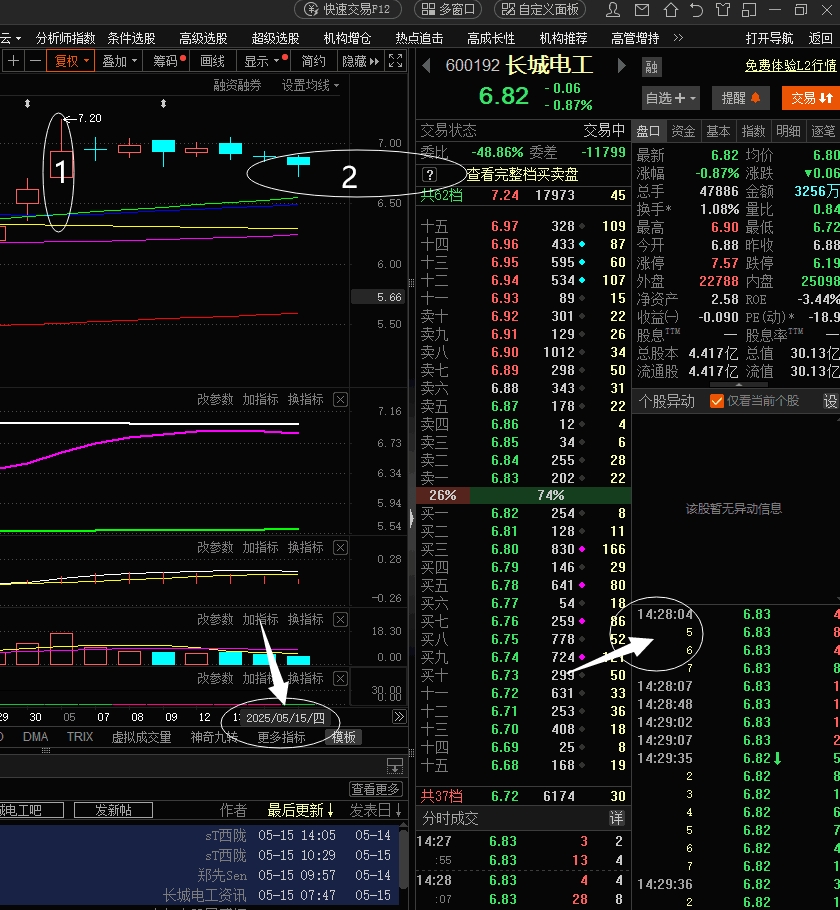Open the 复权 dropdown
Image resolution: width=840 pixels, height=910 pixels.
click(71, 61)
